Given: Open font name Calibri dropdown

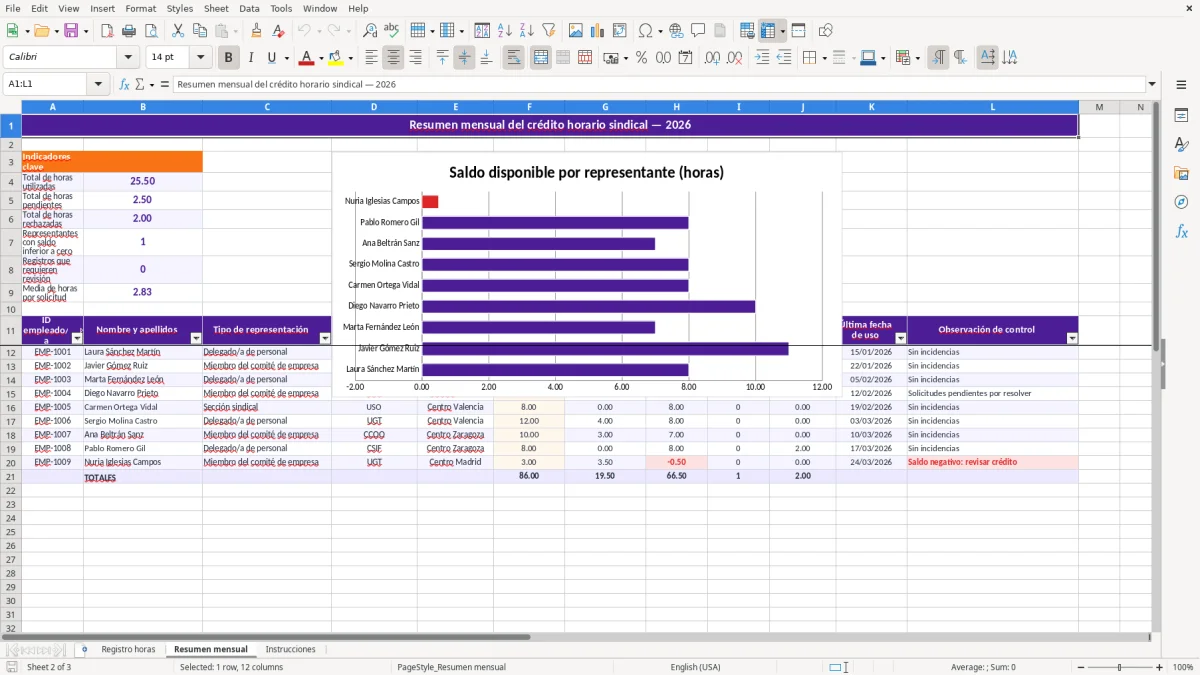Looking at the screenshot, I should (x=129, y=58).
